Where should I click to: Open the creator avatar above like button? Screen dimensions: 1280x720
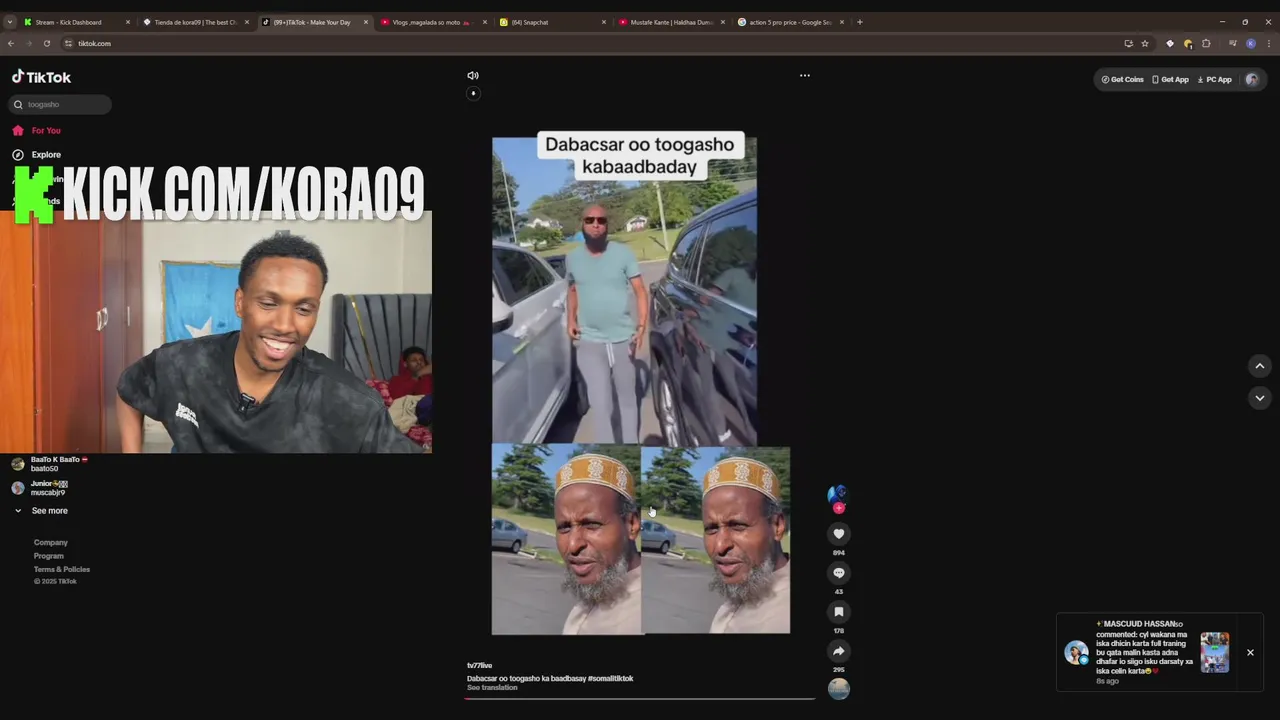point(838,492)
